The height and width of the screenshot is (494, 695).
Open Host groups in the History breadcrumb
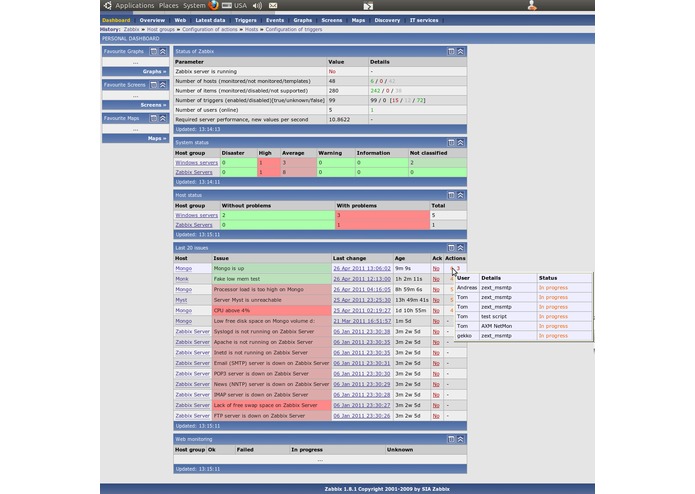(x=160, y=29)
